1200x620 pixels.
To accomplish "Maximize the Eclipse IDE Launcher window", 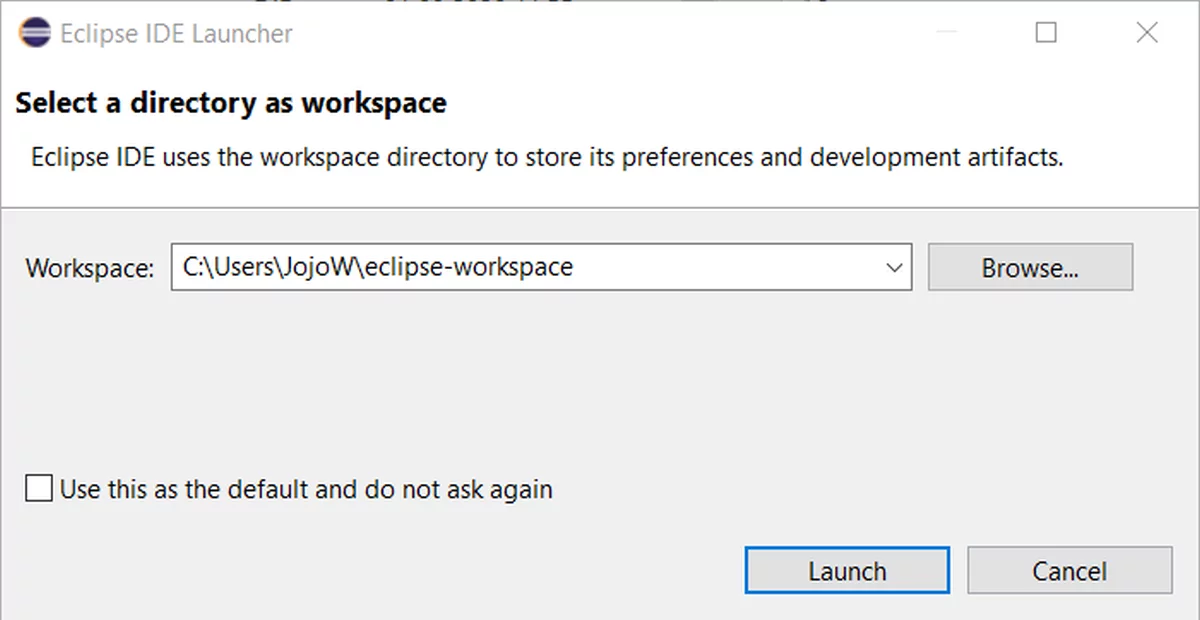I will coord(1046,33).
